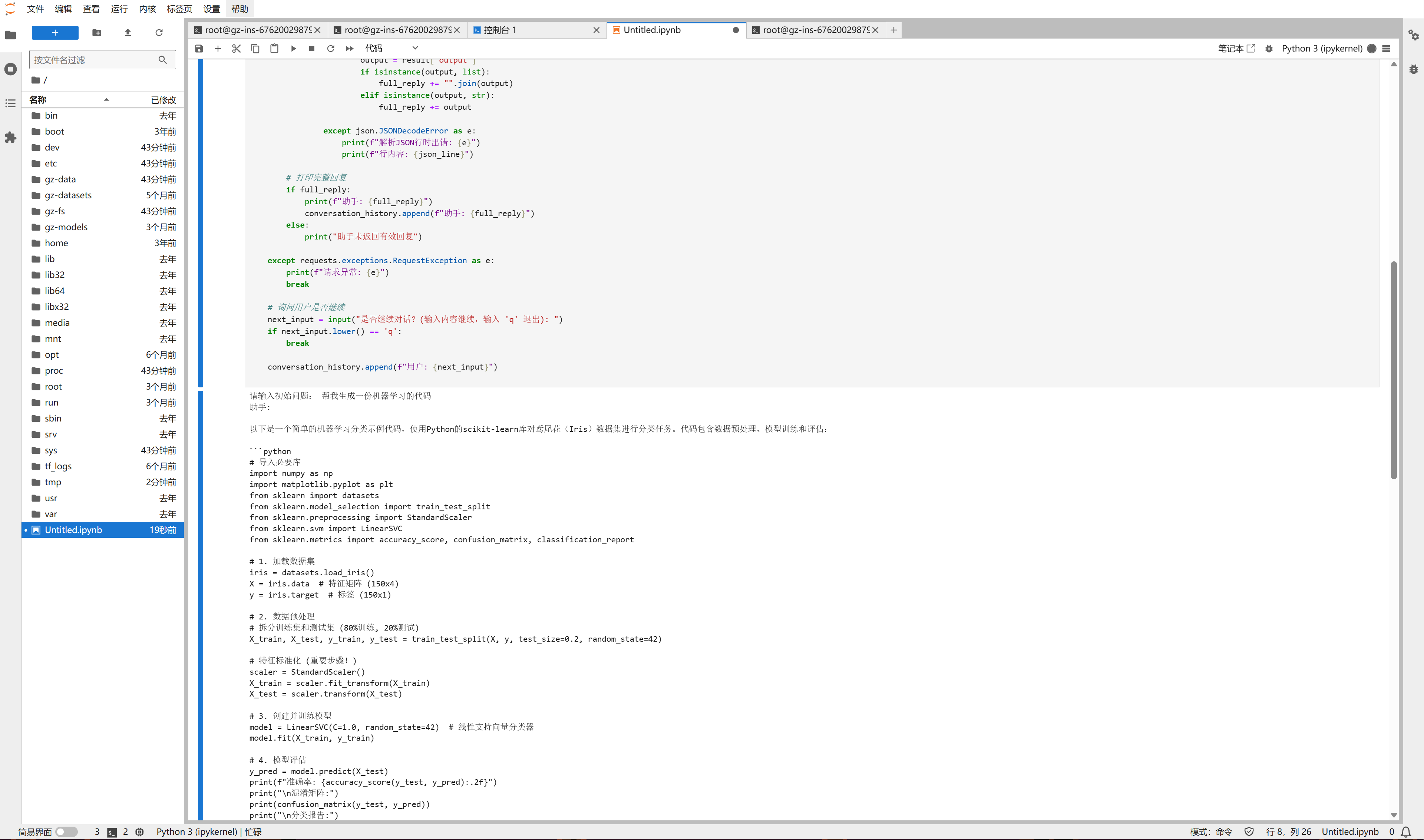Screen dimensions: 1424x840
Task: Switch kernel via Python 3 (ipykernel) label
Action: click(x=1322, y=49)
